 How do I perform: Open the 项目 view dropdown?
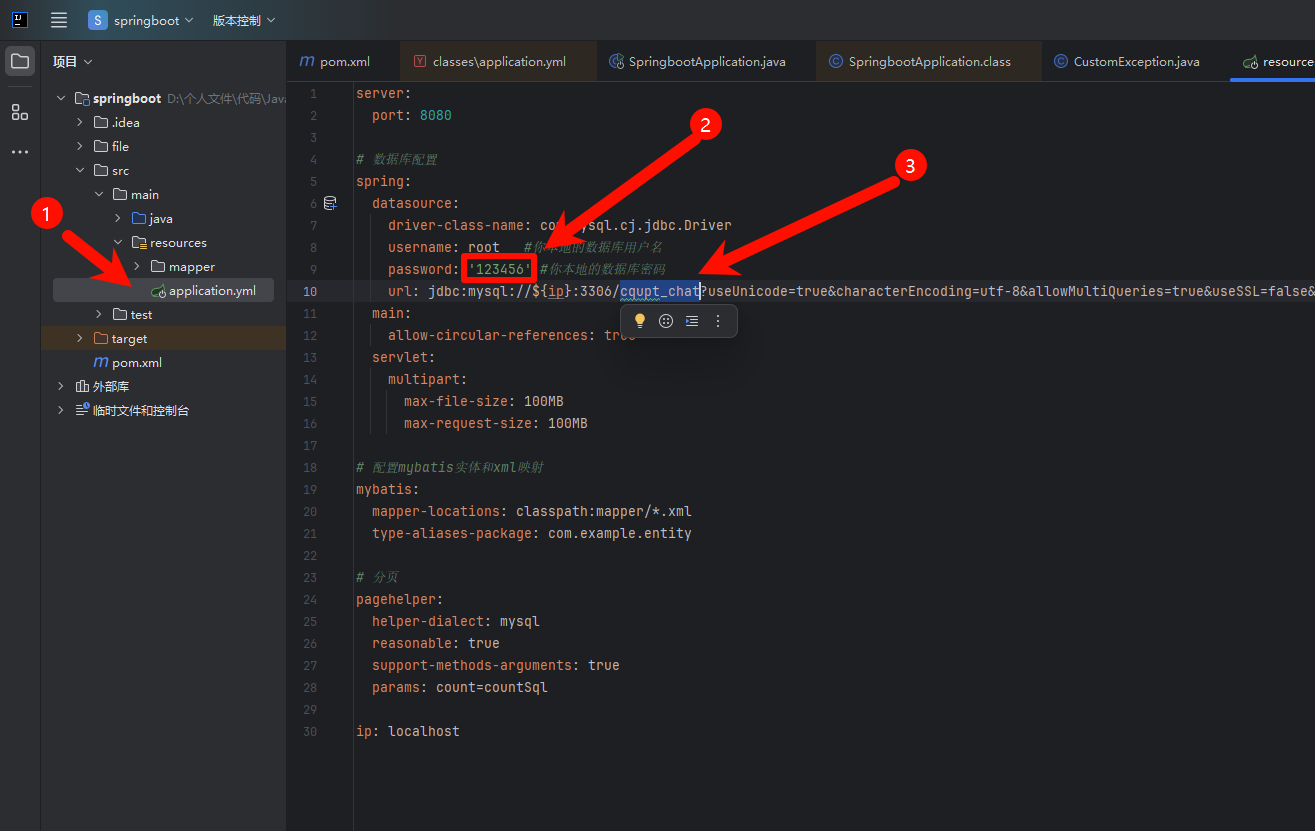pos(73,61)
